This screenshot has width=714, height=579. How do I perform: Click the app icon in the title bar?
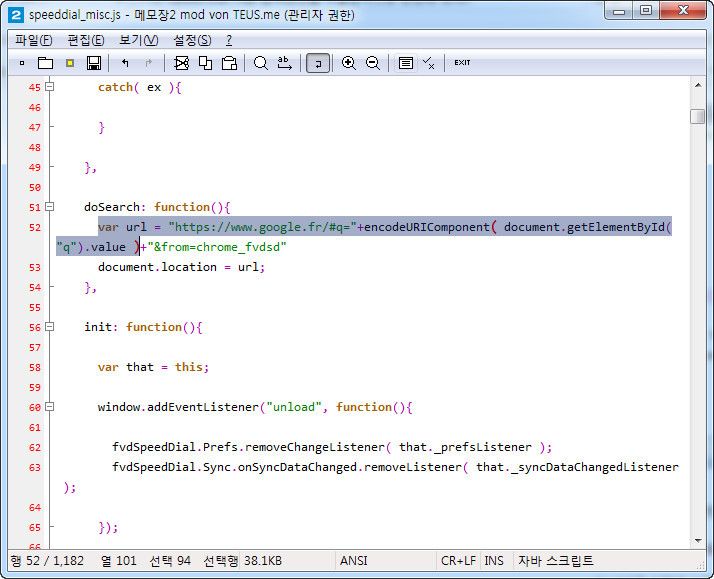click(x=16, y=15)
